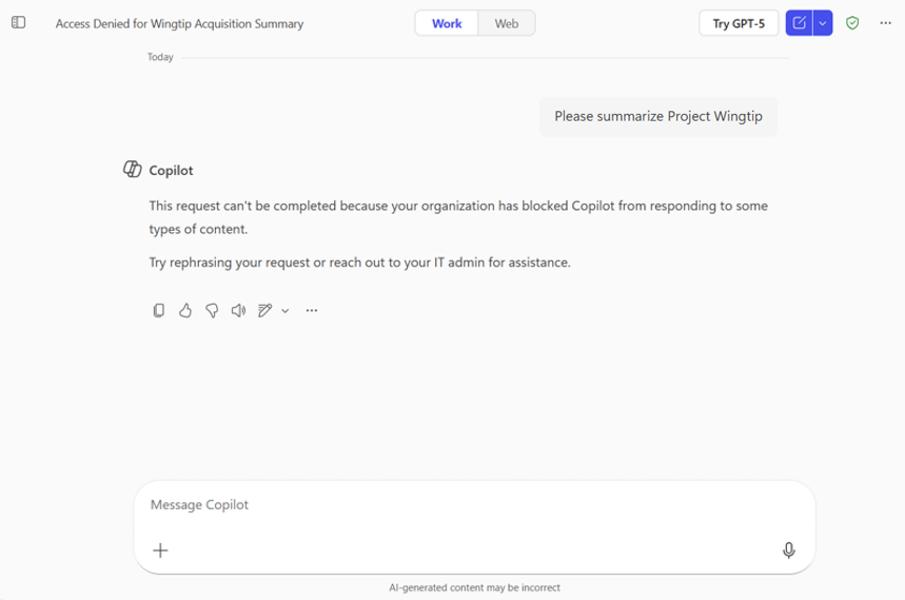Toggle the sidebar panel icon
Viewport: 905px width, 600px height.
click(18, 23)
